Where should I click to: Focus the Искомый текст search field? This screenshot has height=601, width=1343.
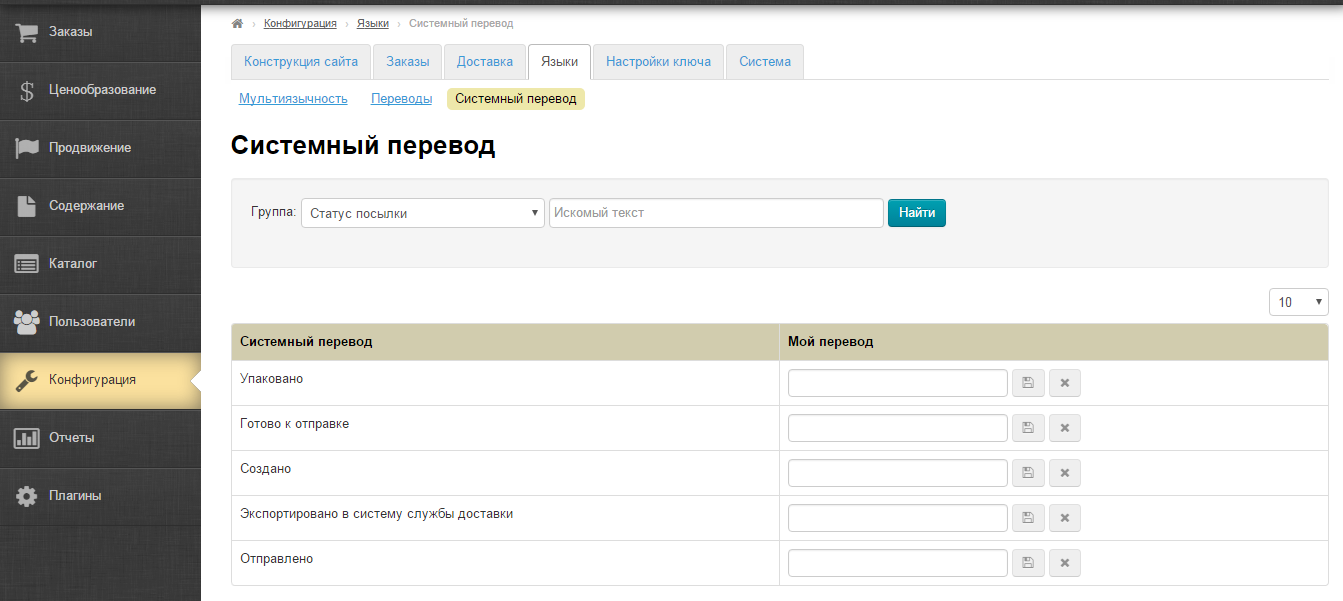(x=716, y=213)
